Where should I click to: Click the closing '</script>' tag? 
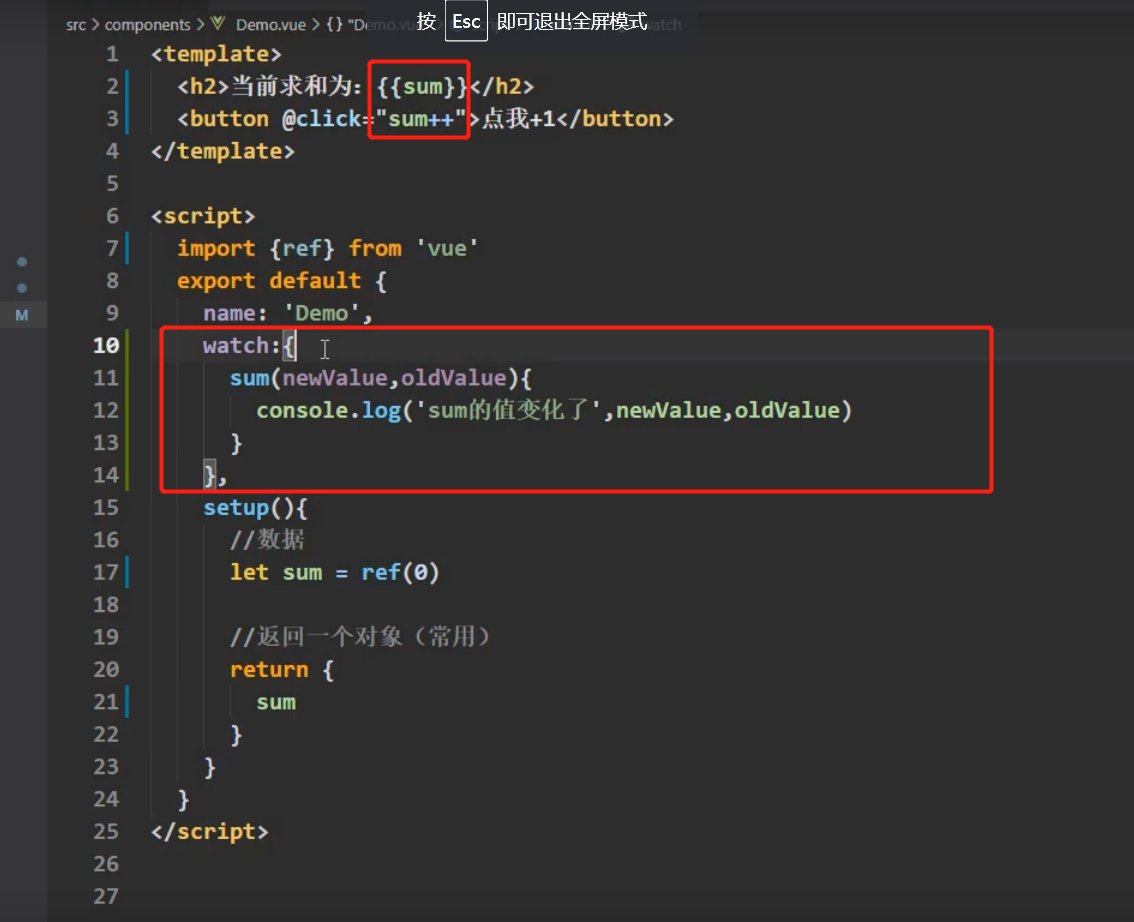point(210,832)
